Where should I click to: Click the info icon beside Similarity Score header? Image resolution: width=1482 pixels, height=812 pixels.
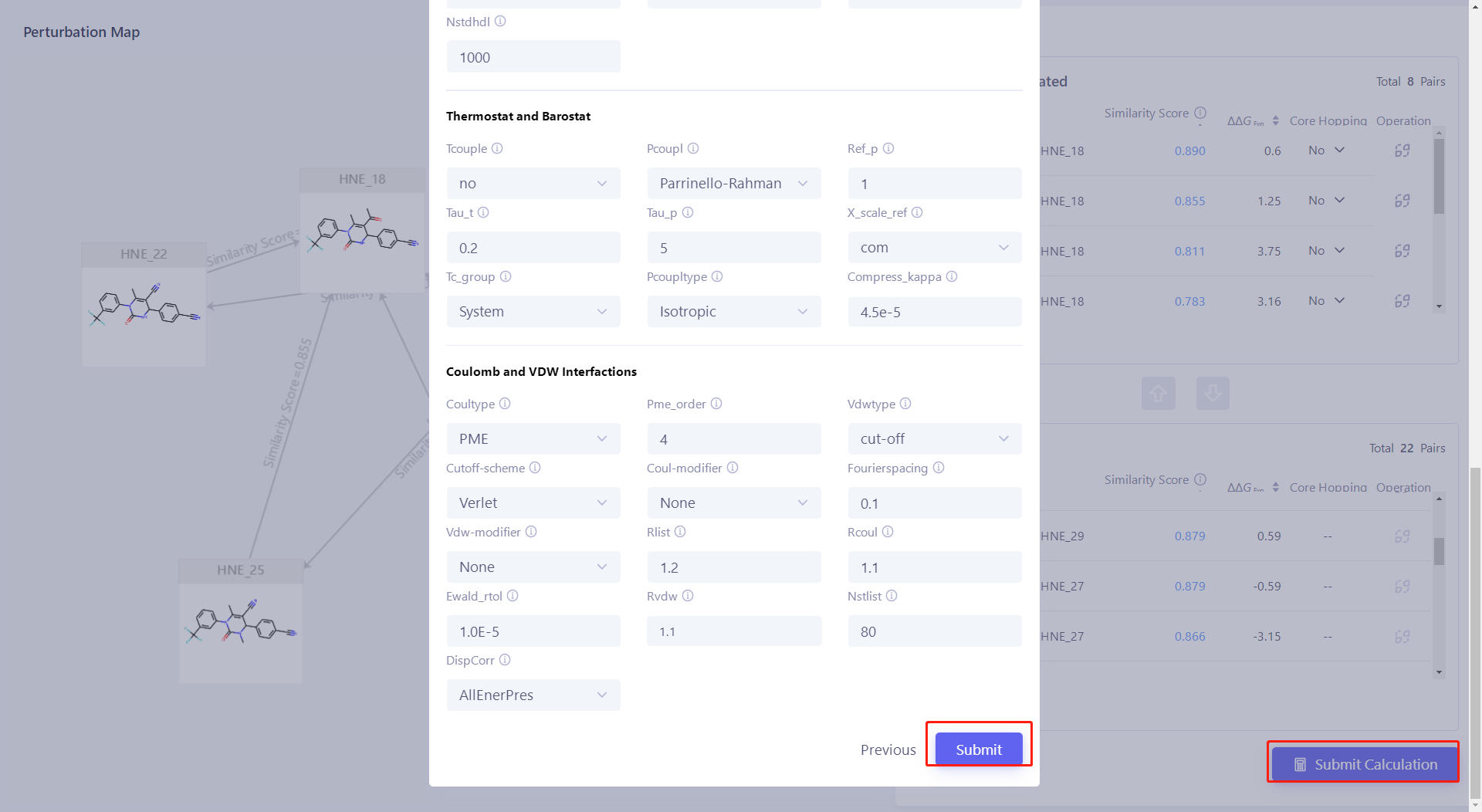[1201, 113]
